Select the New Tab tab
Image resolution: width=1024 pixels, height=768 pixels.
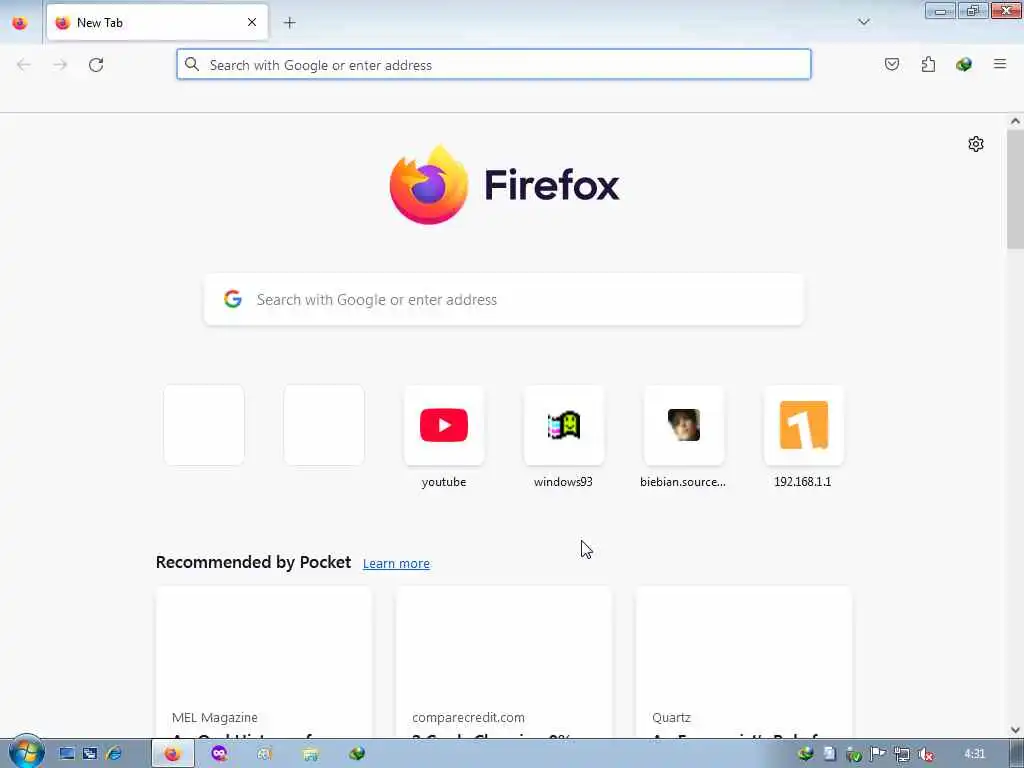tap(157, 23)
